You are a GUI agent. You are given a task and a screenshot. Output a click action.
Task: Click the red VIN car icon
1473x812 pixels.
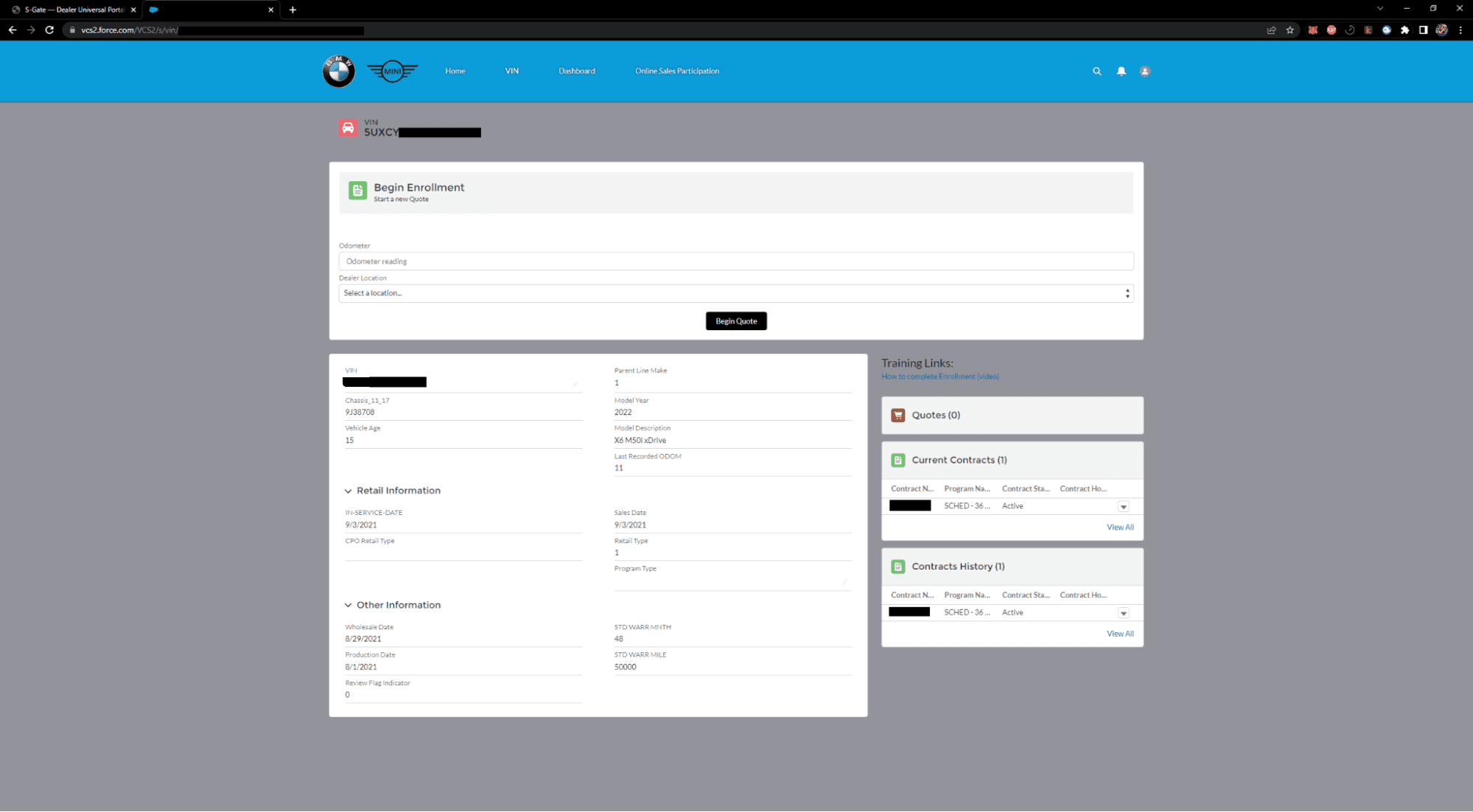(348, 128)
